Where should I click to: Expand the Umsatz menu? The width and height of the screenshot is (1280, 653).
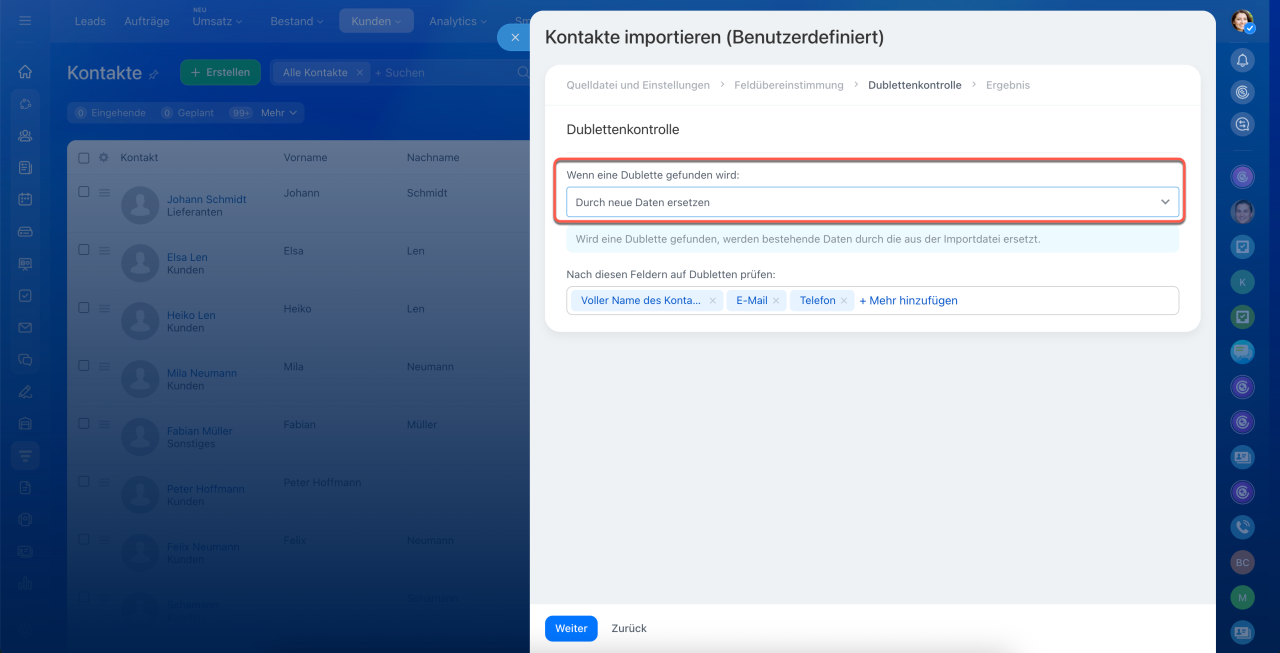(217, 21)
